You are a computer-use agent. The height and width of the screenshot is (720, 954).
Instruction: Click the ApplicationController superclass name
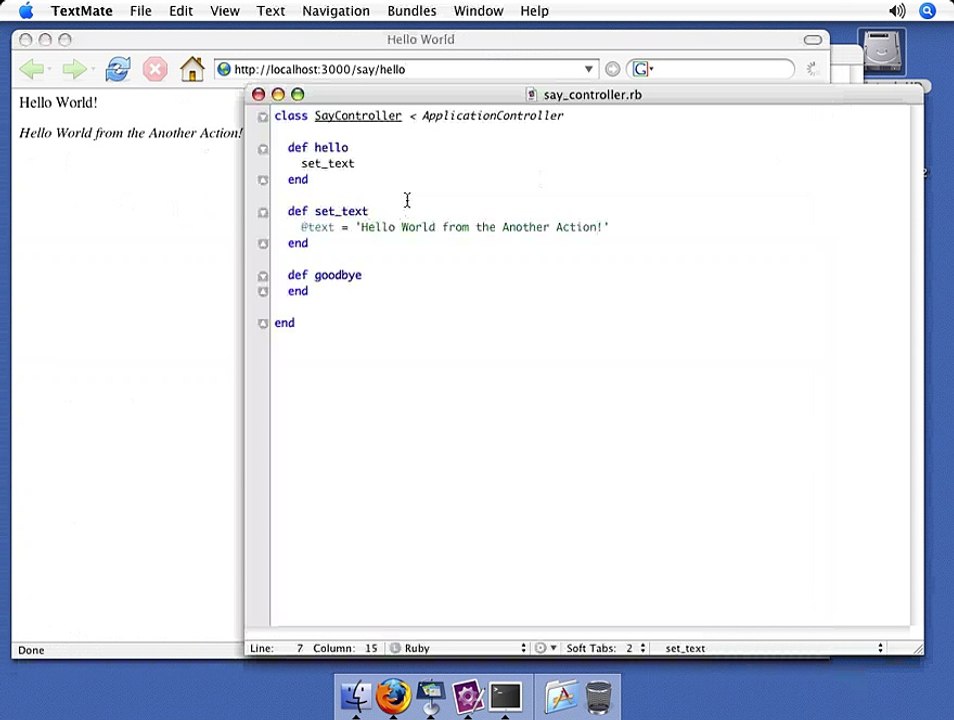[x=493, y=116]
